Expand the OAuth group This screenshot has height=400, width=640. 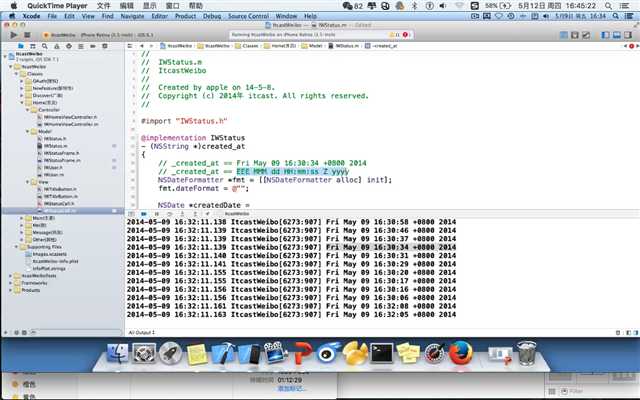22,81
